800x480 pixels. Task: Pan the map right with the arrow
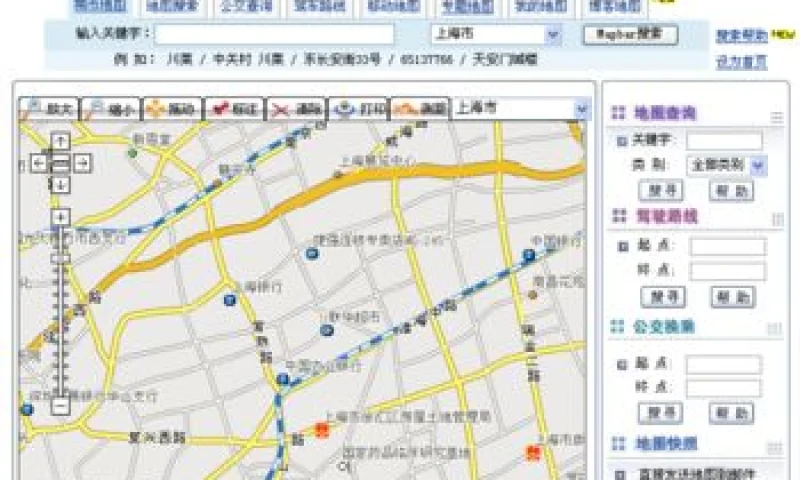83,163
